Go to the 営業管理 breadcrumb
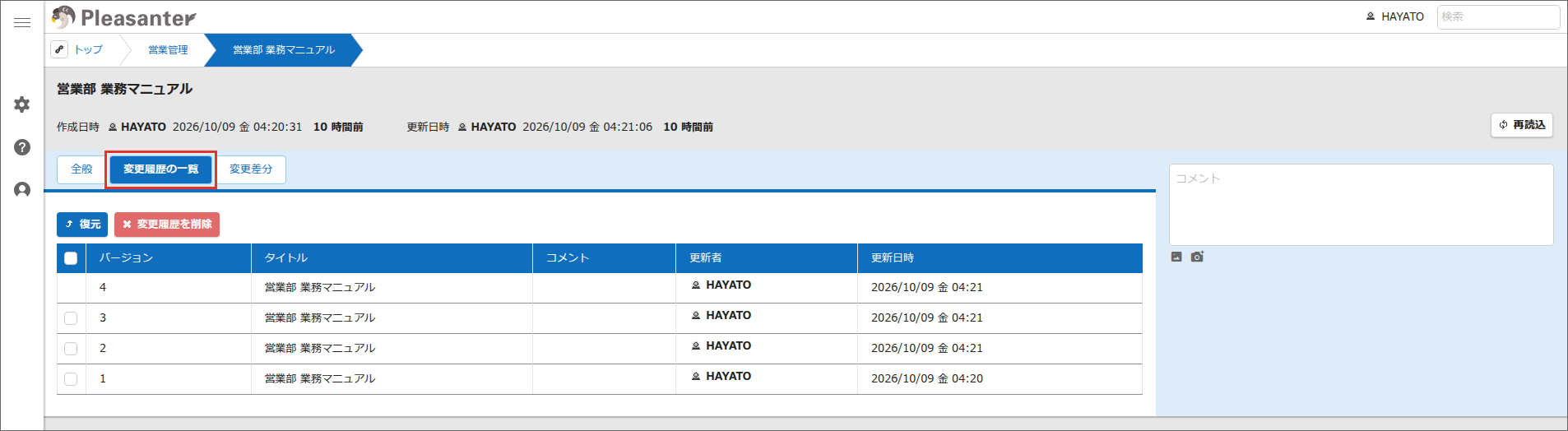This screenshot has width=1568, height=431. click(168, 49)
